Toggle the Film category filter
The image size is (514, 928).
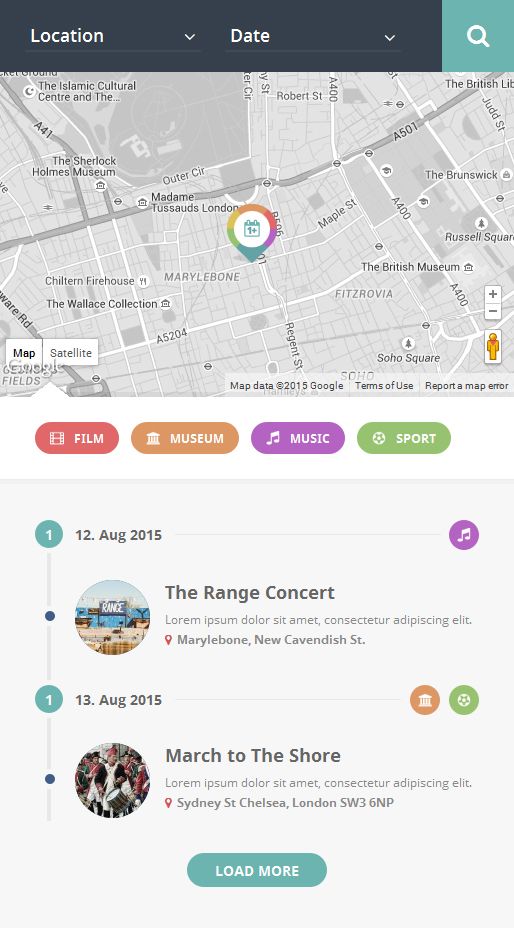(x=77, y=438)
